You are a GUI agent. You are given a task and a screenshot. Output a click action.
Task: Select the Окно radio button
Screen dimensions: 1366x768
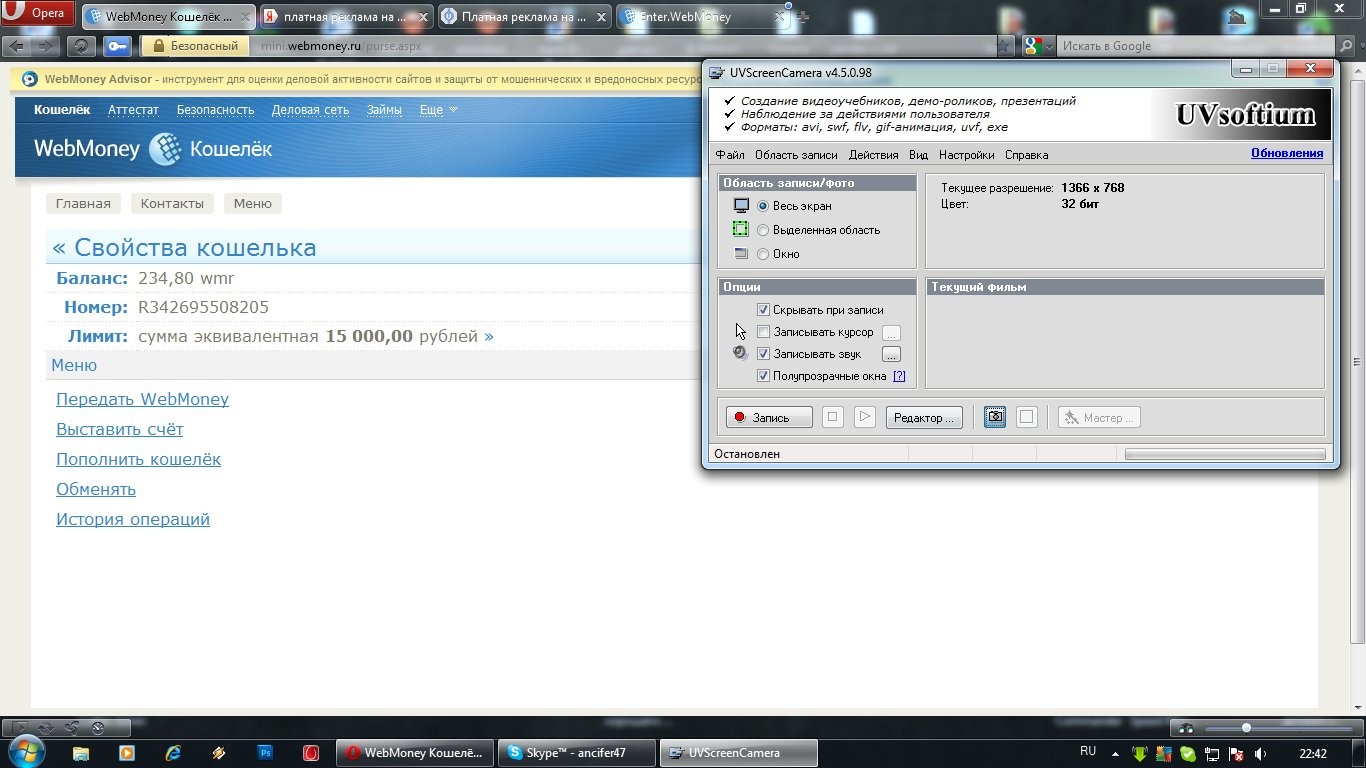pyautogui.click(x=763, y=254)
